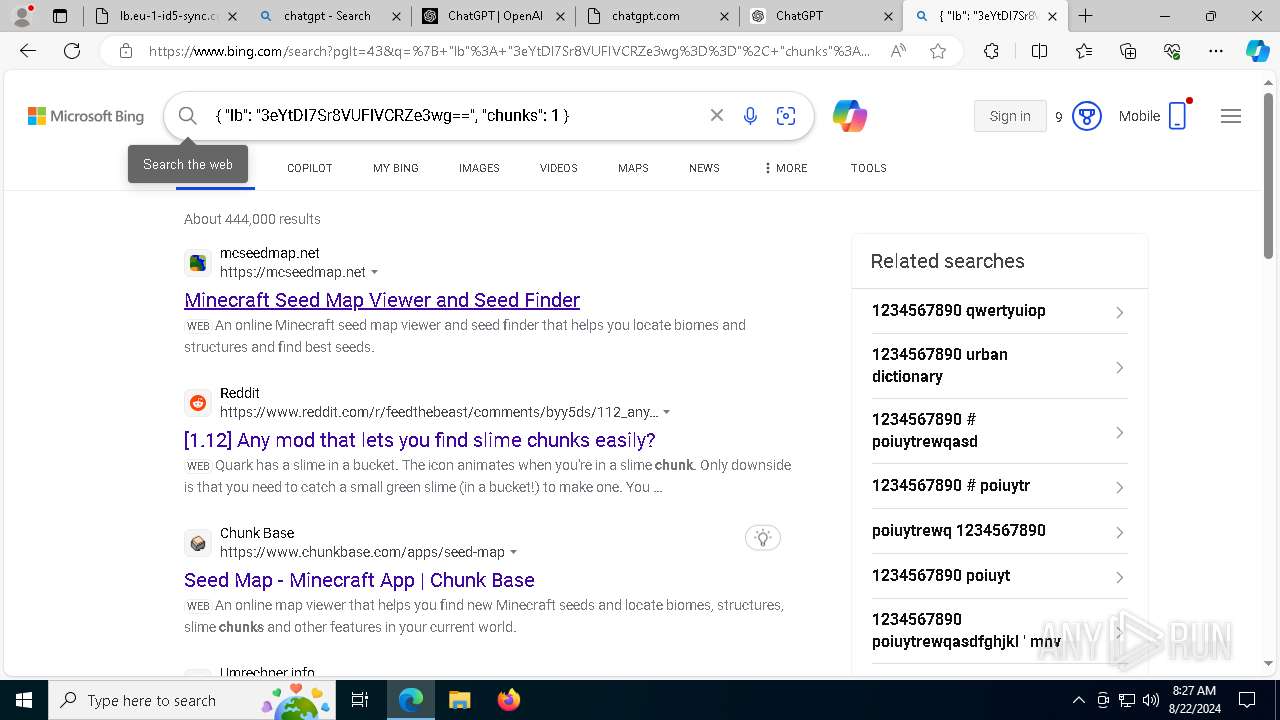Open Task View on taskbar
This screenshot has height=720, width=1280.
point(361,700)
